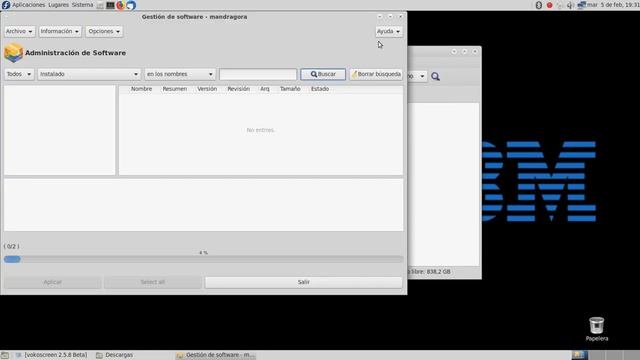Sort by the Tamaño column header
Screen dimensions: 640x360
pyautogui.click(x=290, y=89)
